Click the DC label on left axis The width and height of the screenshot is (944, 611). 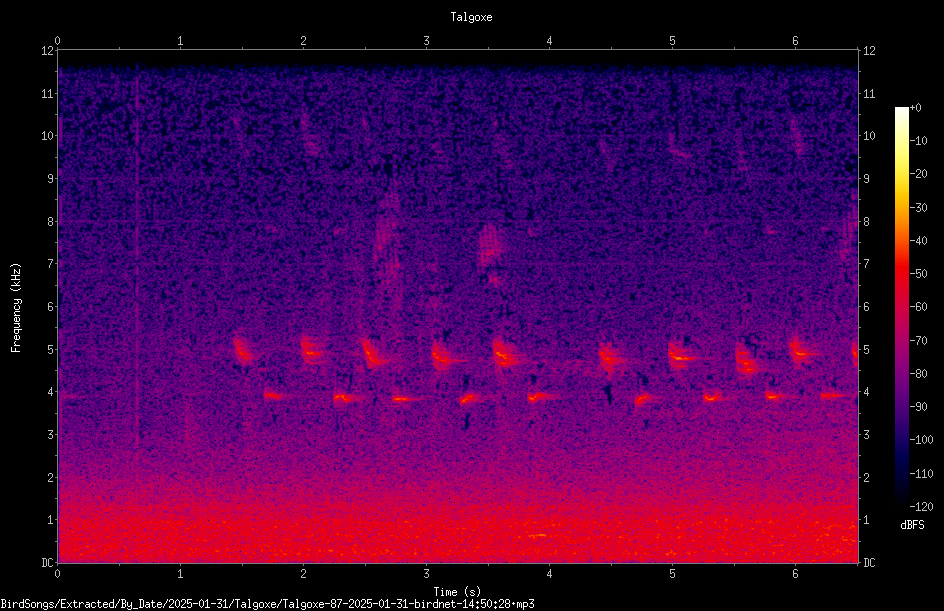click(x=48, y=563)
